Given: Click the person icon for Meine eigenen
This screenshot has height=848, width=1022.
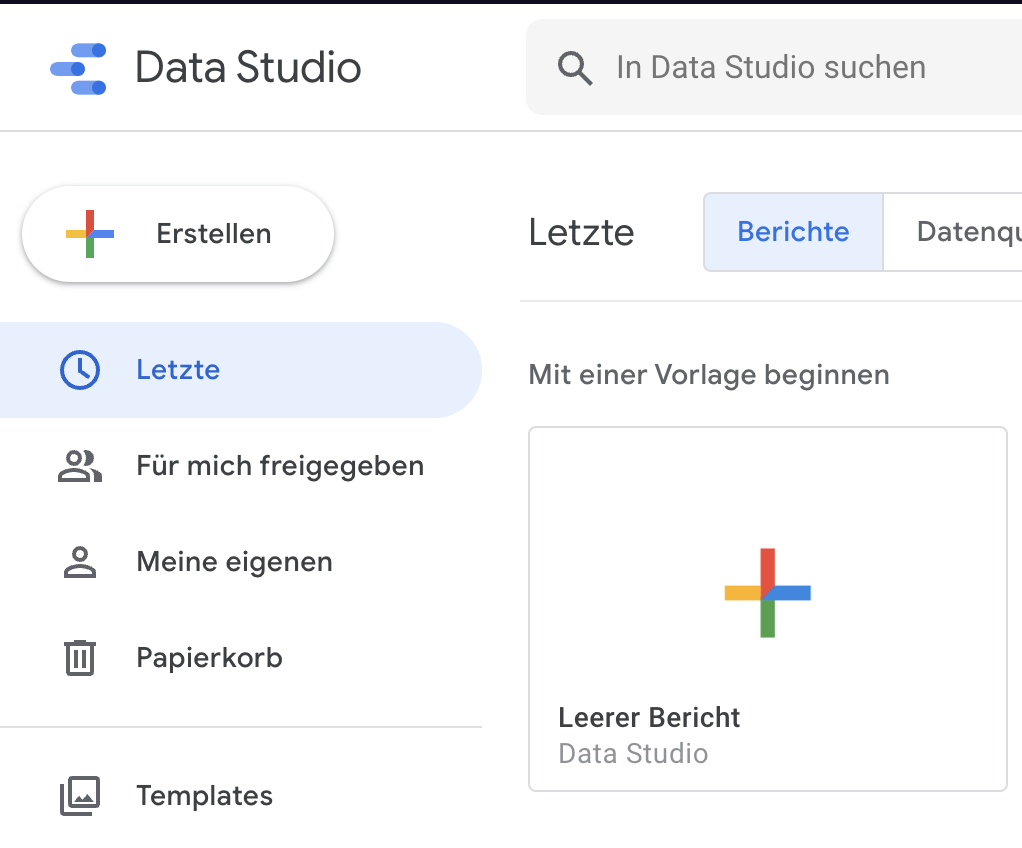Looking at the screenshot, I should (80, 562).
